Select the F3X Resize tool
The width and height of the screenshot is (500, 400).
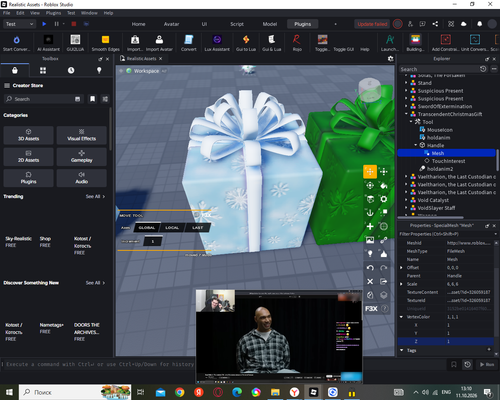coord(384,172)
